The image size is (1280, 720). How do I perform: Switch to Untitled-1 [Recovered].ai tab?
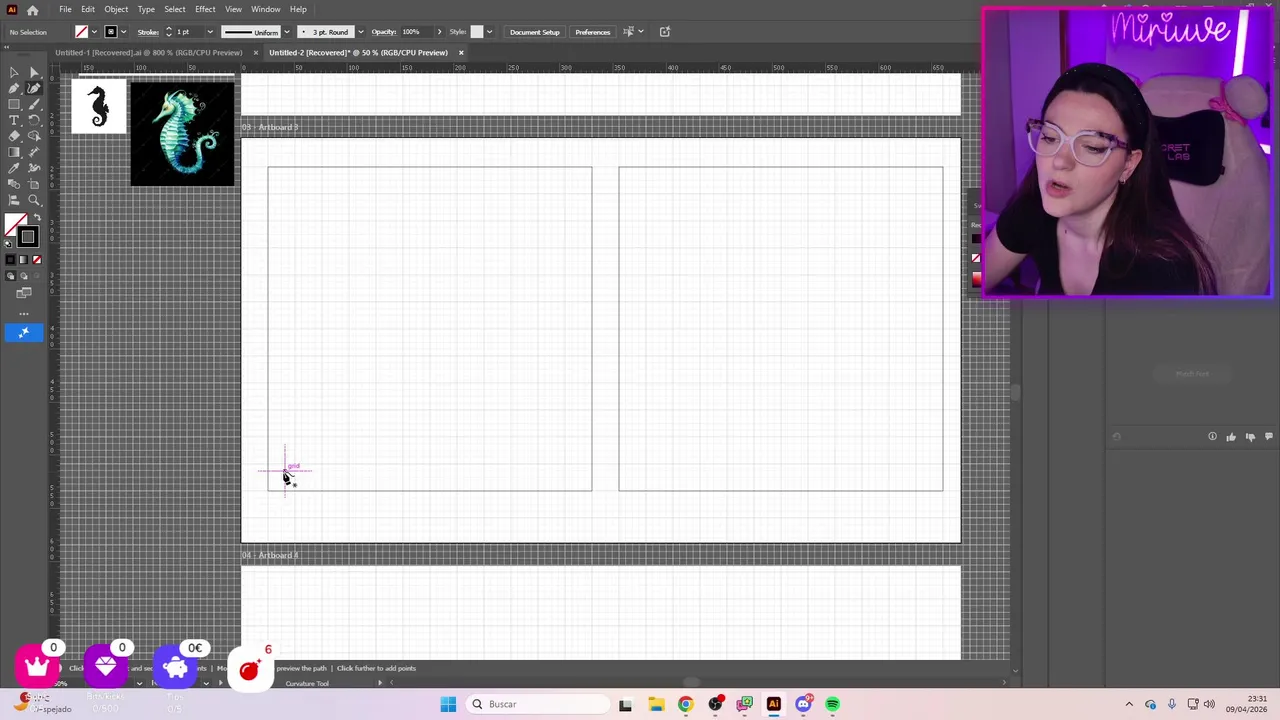148,52
